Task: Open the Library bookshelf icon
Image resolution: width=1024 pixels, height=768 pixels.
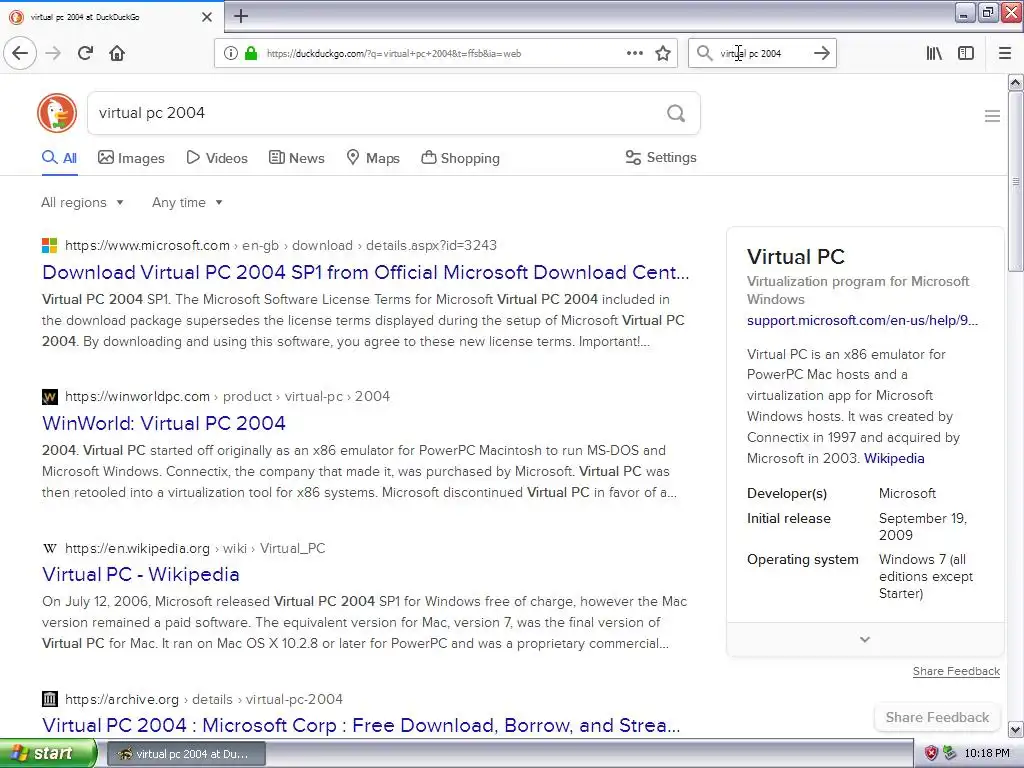Action: pos(934,53)
